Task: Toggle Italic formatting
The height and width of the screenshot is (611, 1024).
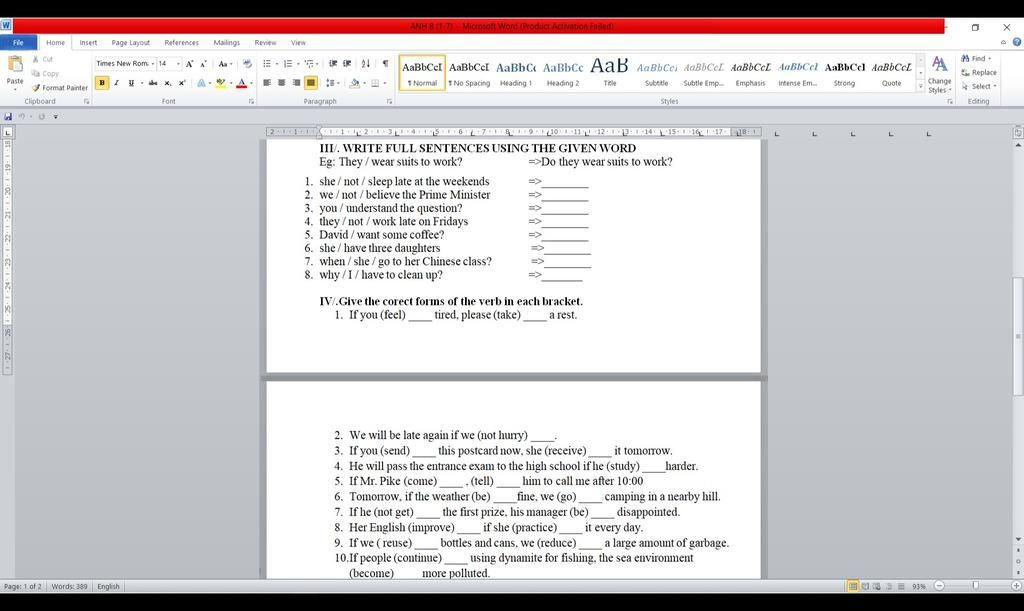Action: 116,83
